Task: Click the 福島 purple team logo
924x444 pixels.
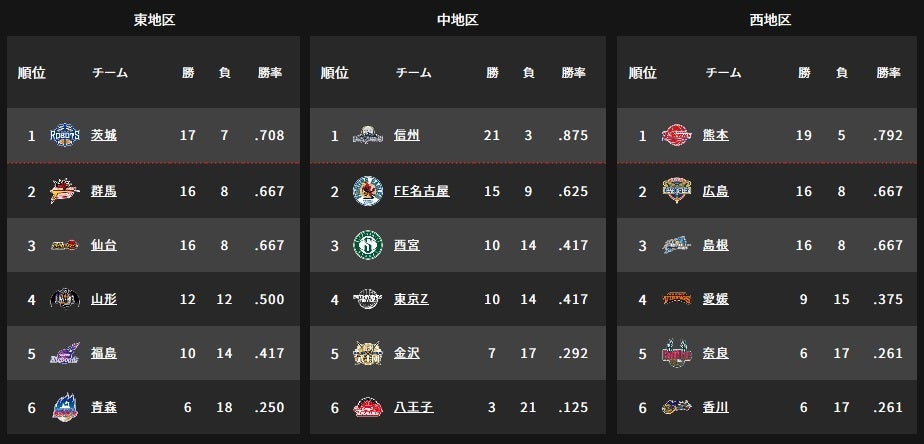Action: pyautogui.click(x=65, y=353)
